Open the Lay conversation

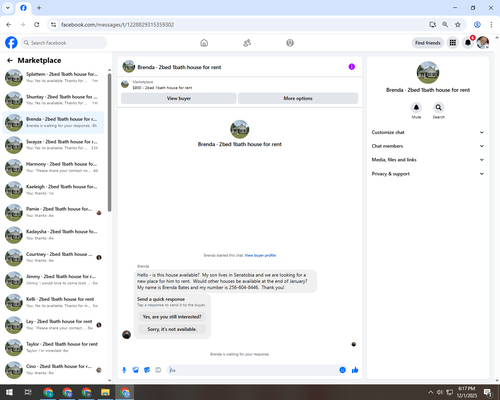(x=53, y=325)
